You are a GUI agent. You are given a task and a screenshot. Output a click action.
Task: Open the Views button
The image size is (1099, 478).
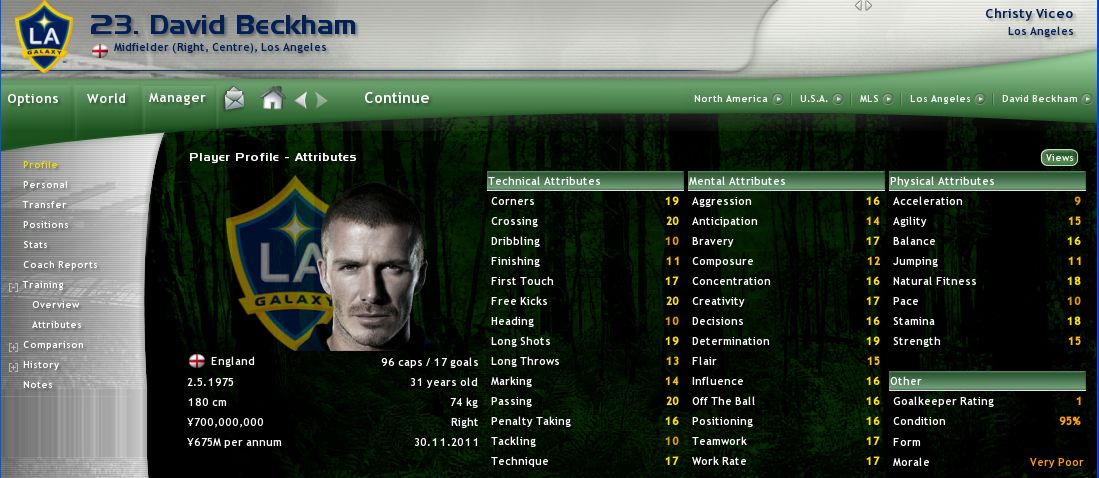pos(1059,158)
